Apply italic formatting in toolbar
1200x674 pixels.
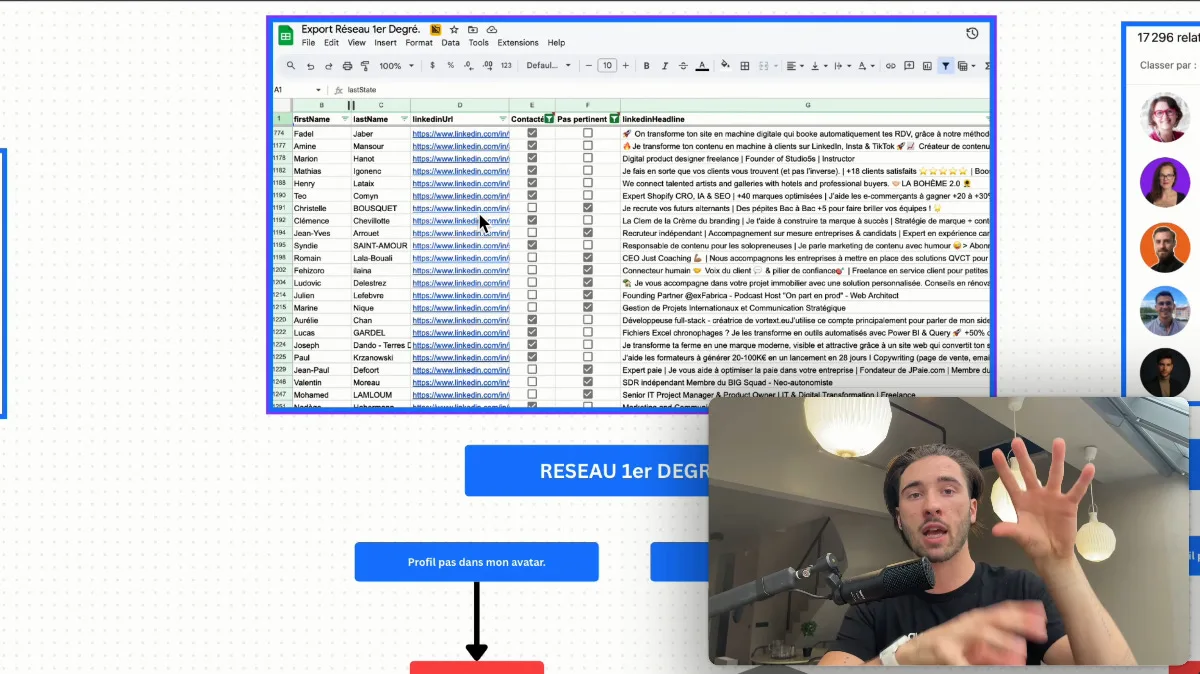coord(664,66)
